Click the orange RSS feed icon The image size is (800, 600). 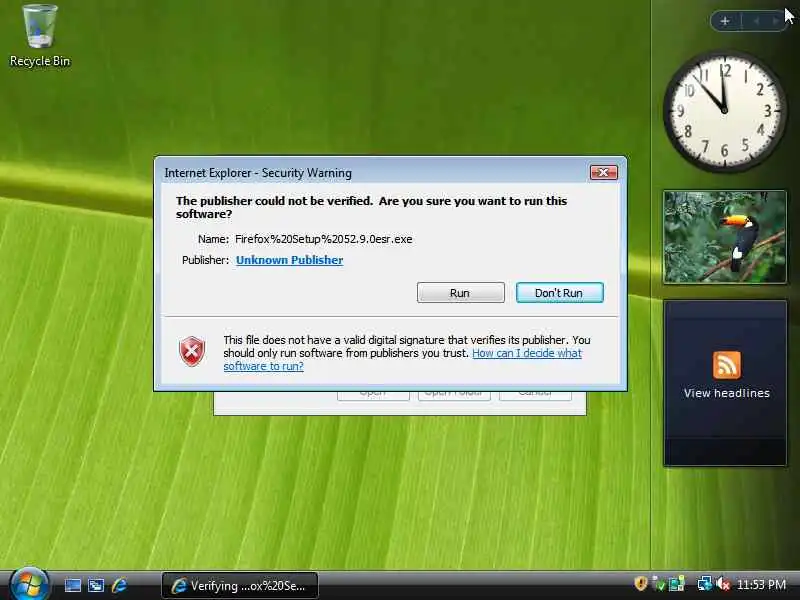pos(727,365)
